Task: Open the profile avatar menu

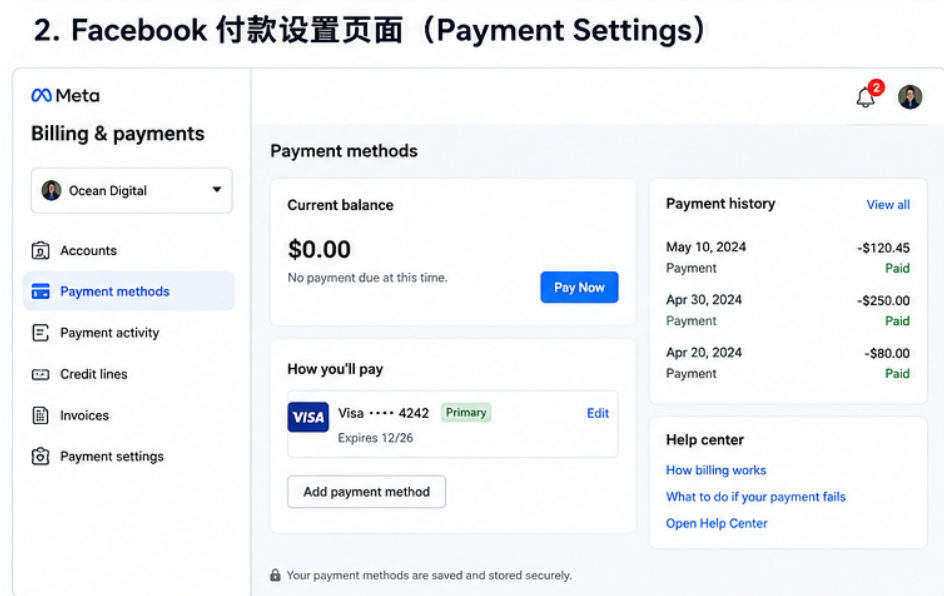Action: pyautogui.click(x=910, y=97)
